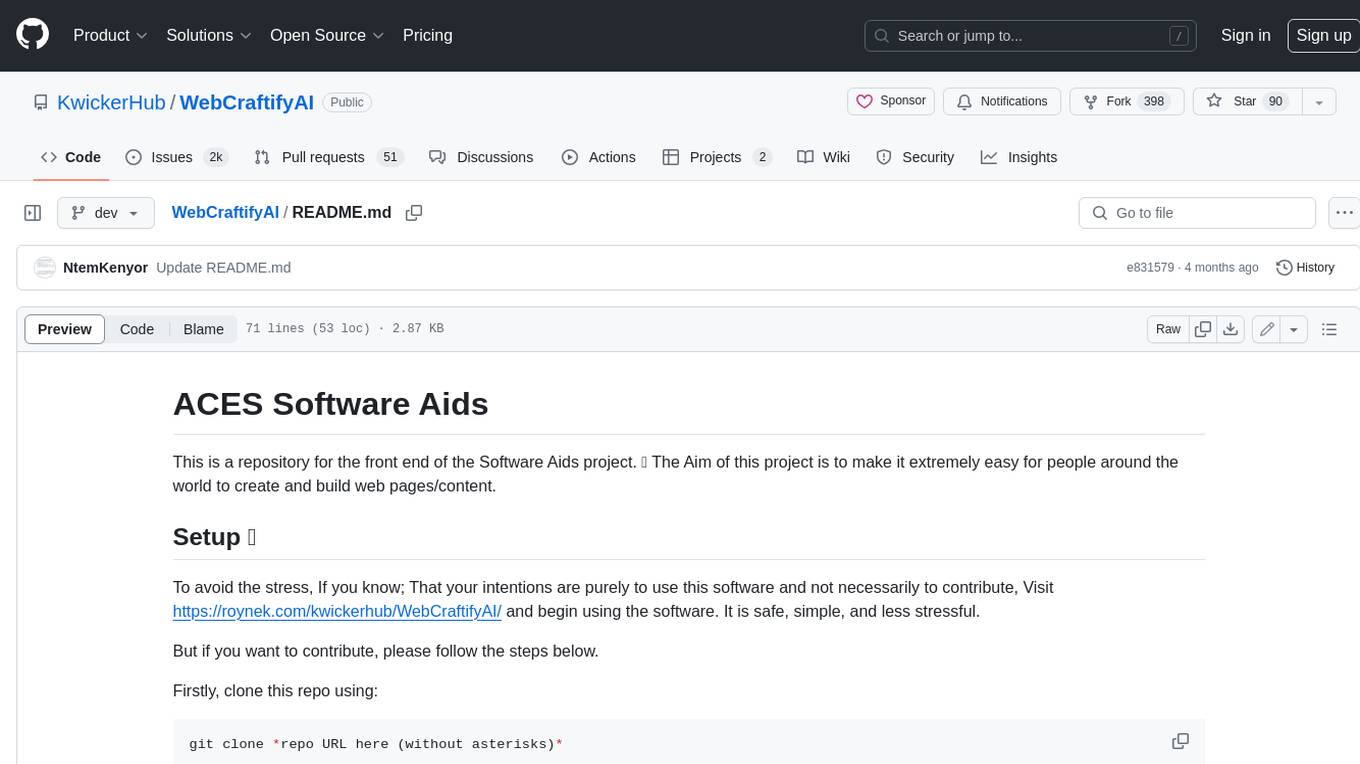The image size is (1360, 764).
Task: Download the raw file
Action: coord(1231,329)
